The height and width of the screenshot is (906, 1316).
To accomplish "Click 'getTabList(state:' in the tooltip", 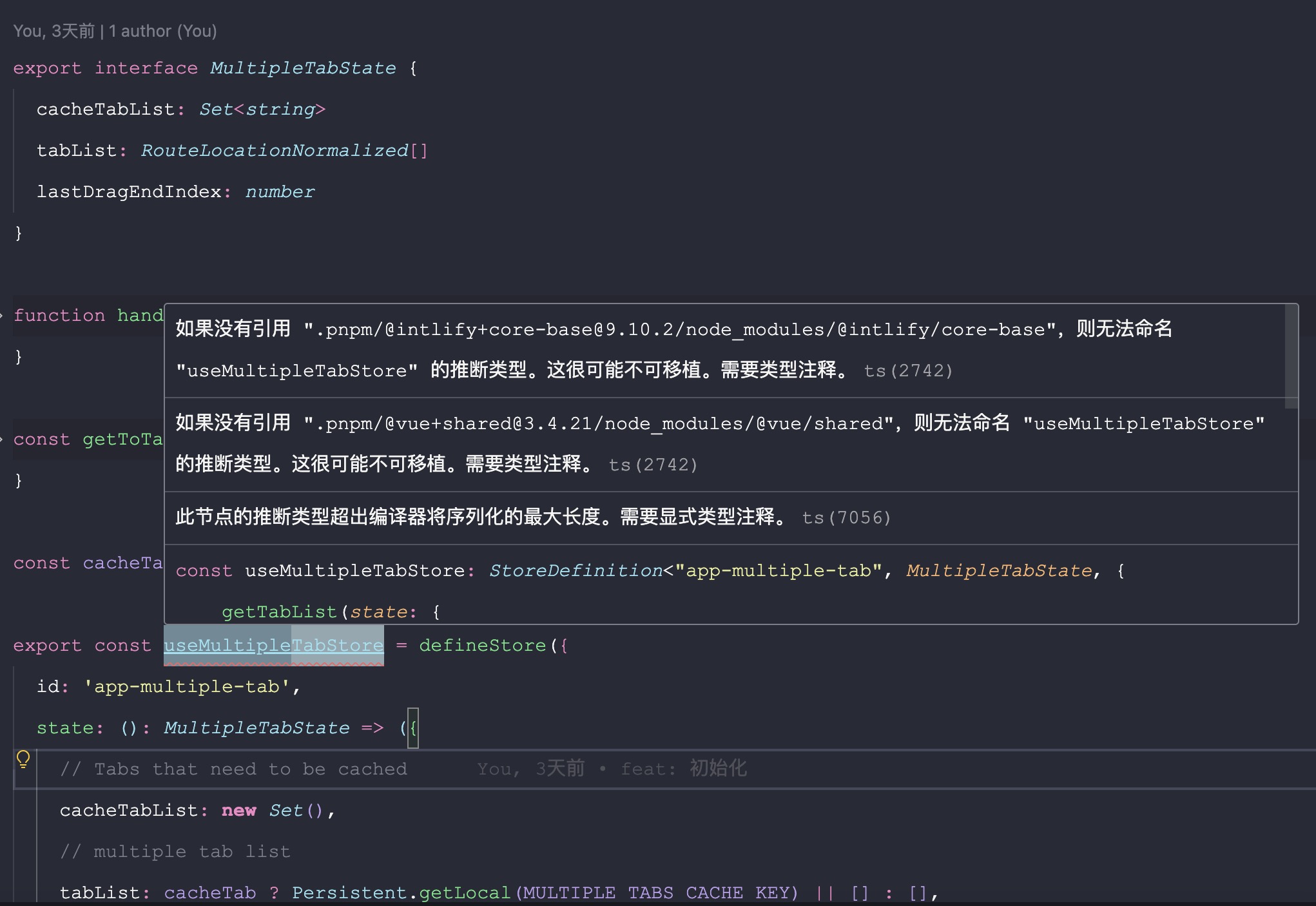I will click(319, 612).
